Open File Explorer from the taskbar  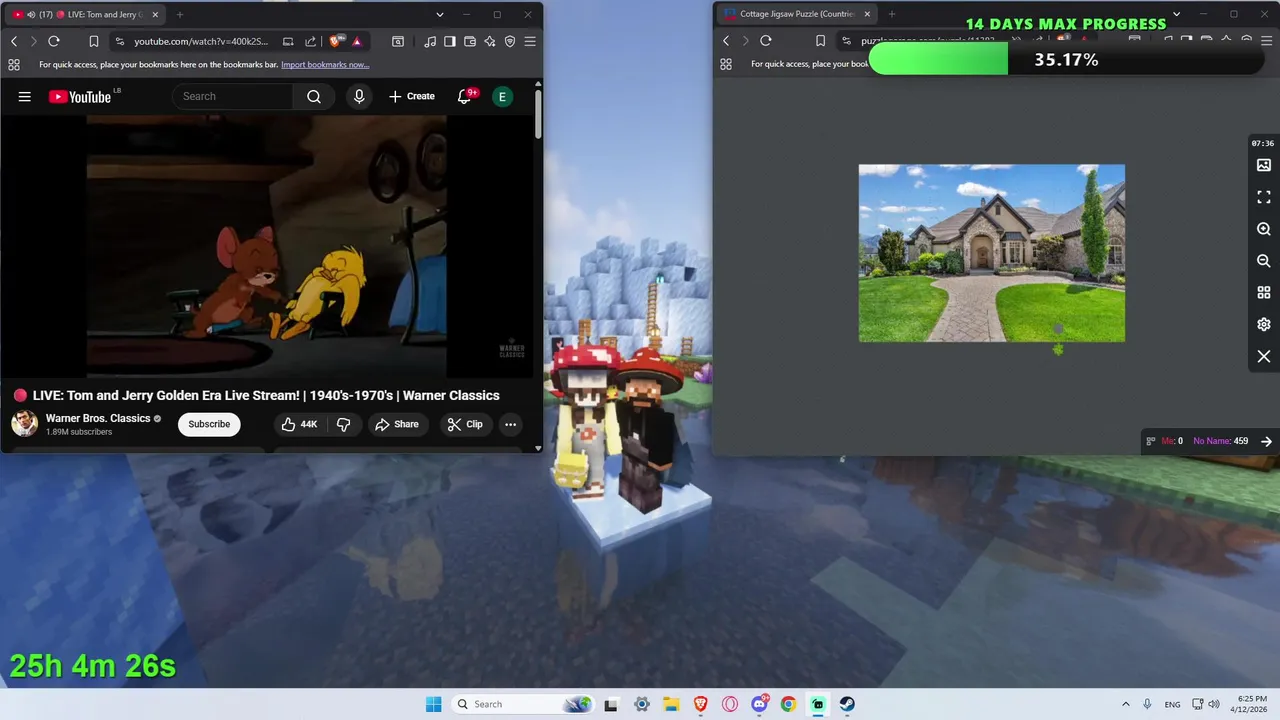point(671,704)
